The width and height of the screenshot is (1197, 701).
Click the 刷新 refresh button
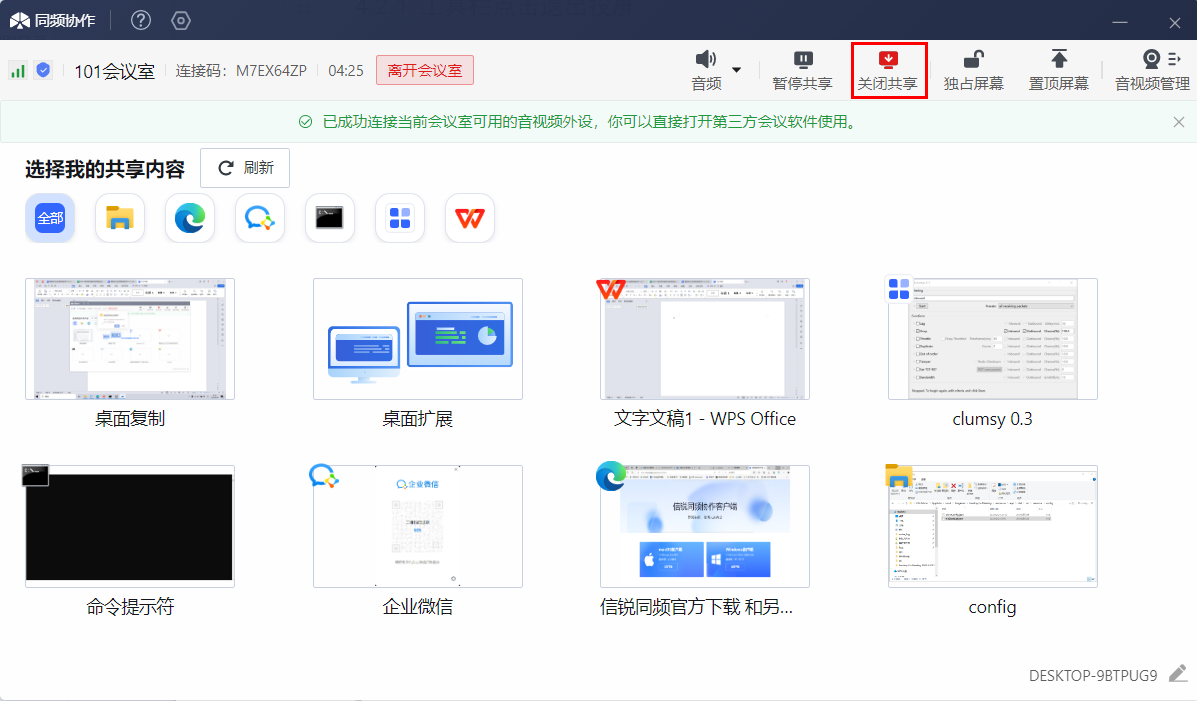[x=245, y=168]
